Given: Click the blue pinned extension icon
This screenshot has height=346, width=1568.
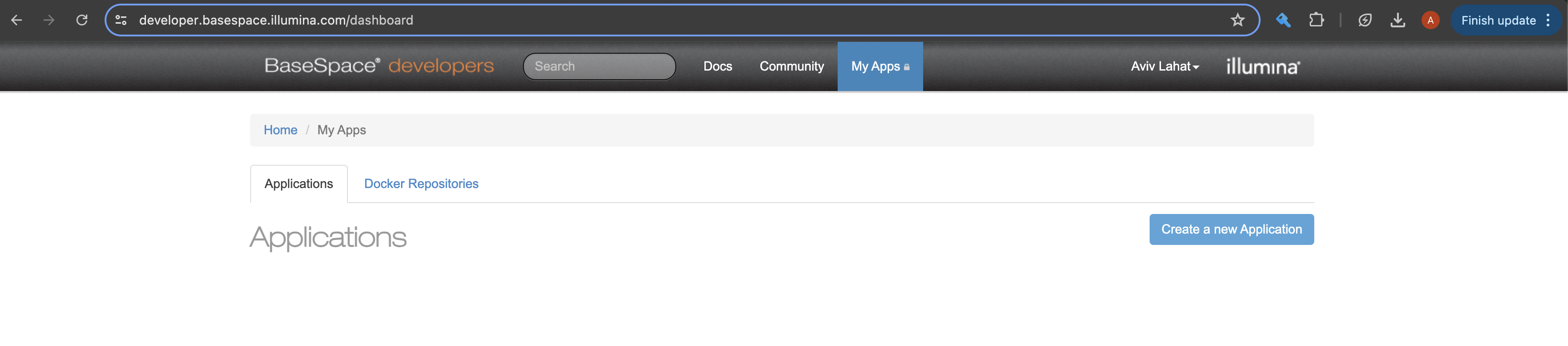Looking at the screenshot, I should (1283, 20).
